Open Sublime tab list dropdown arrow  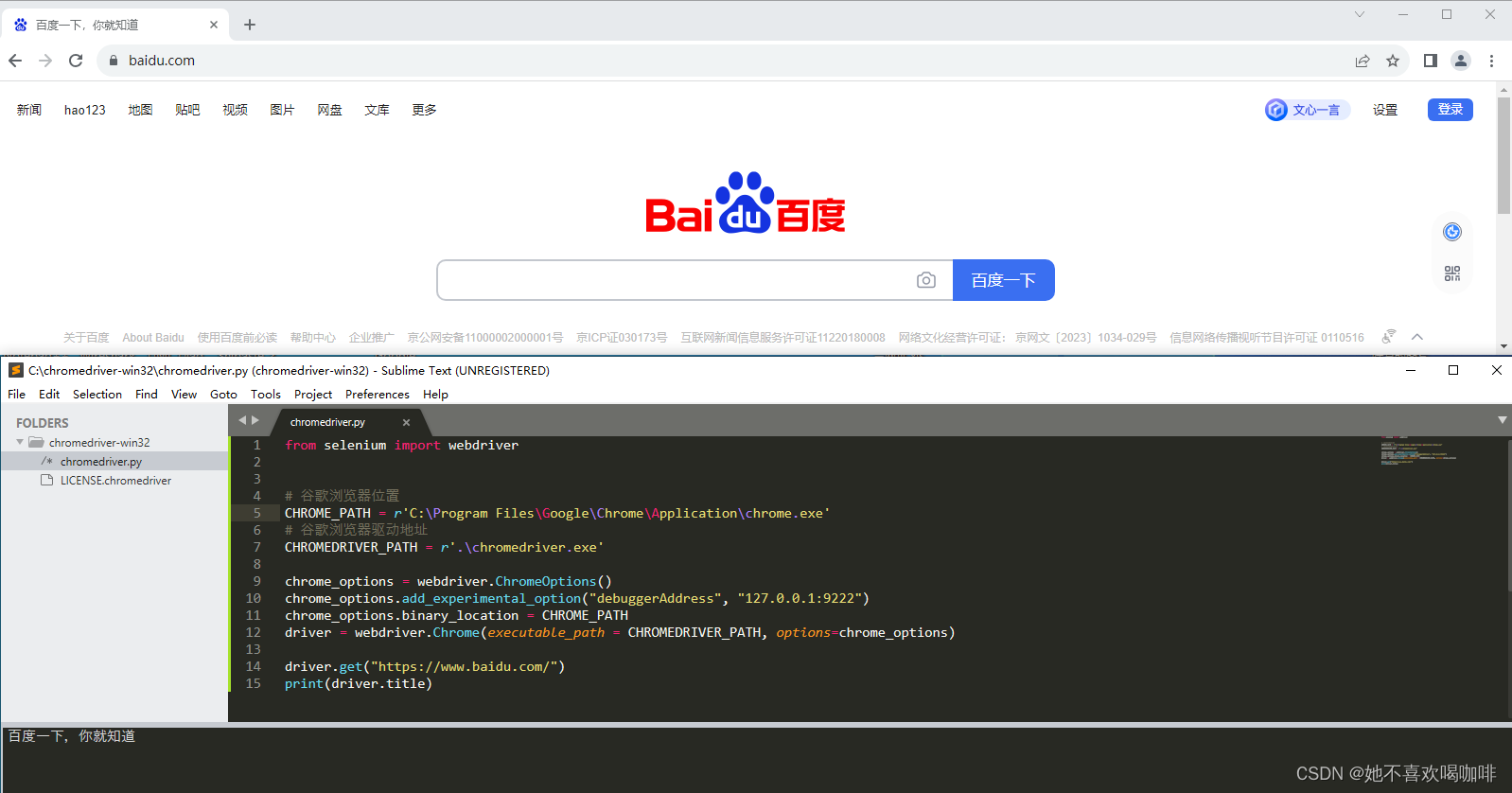(1502, 419)
